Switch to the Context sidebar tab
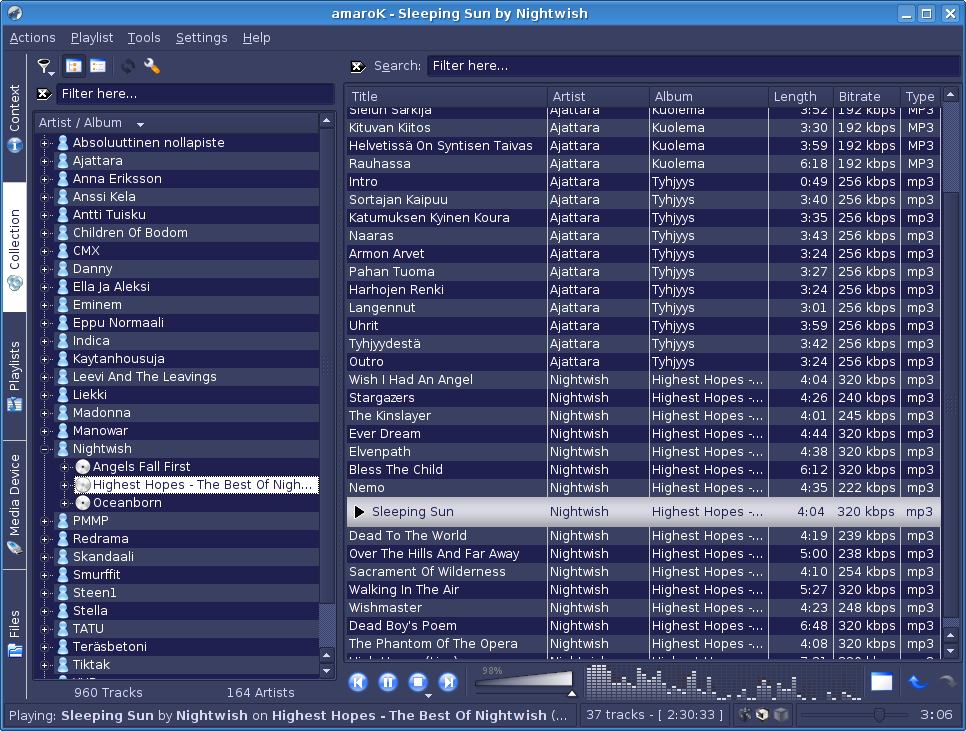 (15, 118)
